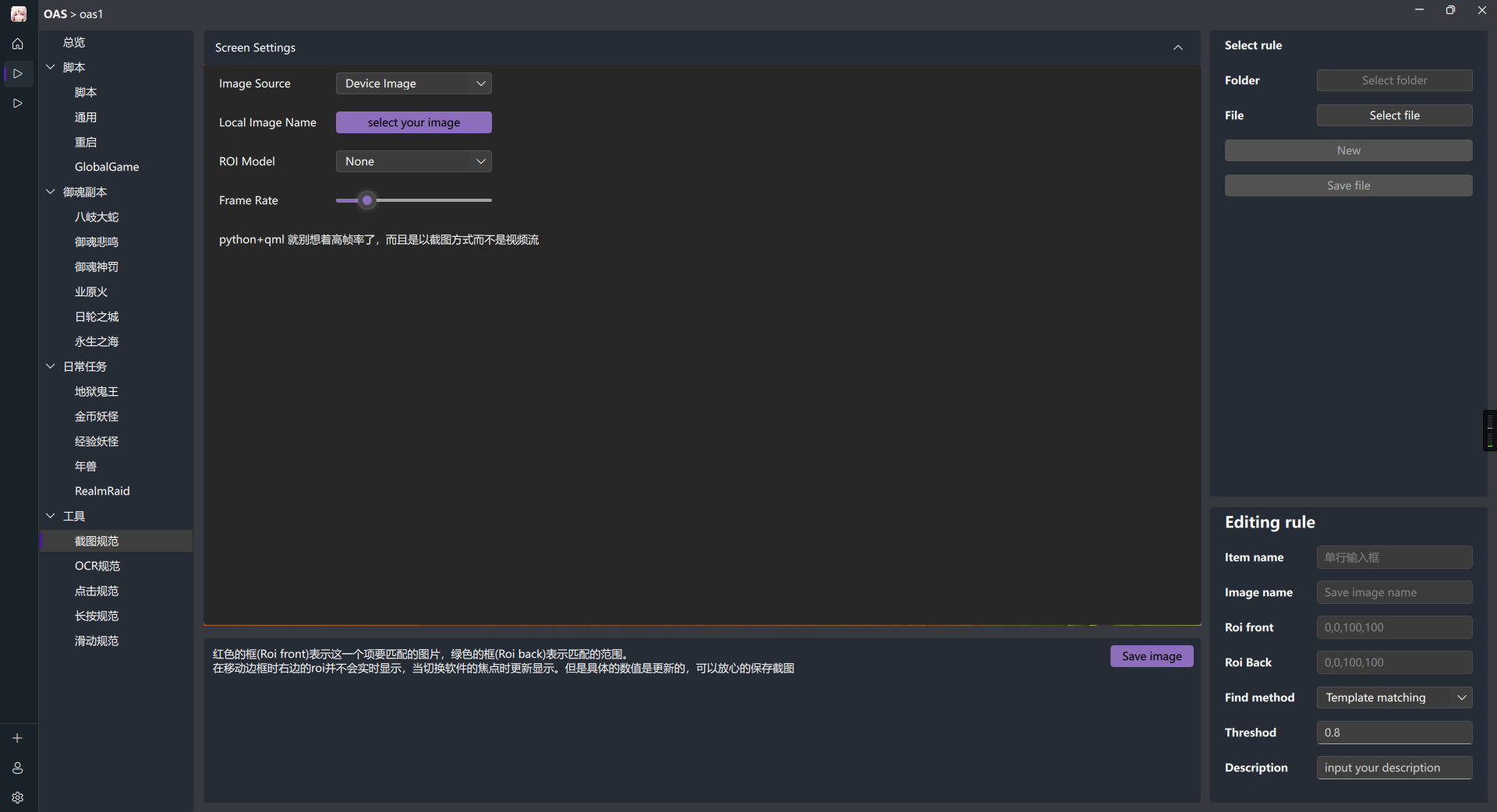1497x812 pixels.
Task: Click the Frame Rate slider handle
Action: pos(367,200)
